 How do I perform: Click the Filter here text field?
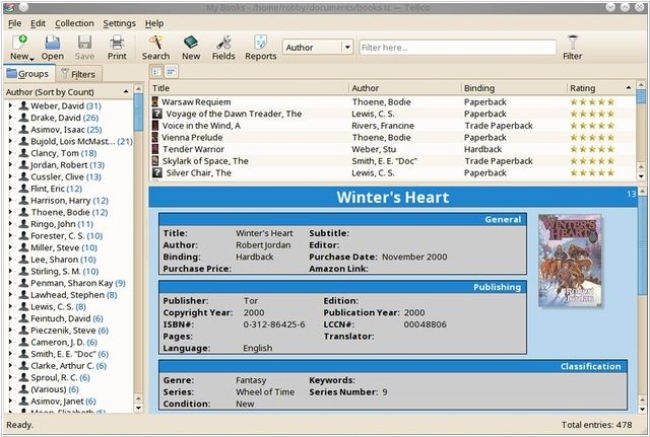[x=457, y=47]
